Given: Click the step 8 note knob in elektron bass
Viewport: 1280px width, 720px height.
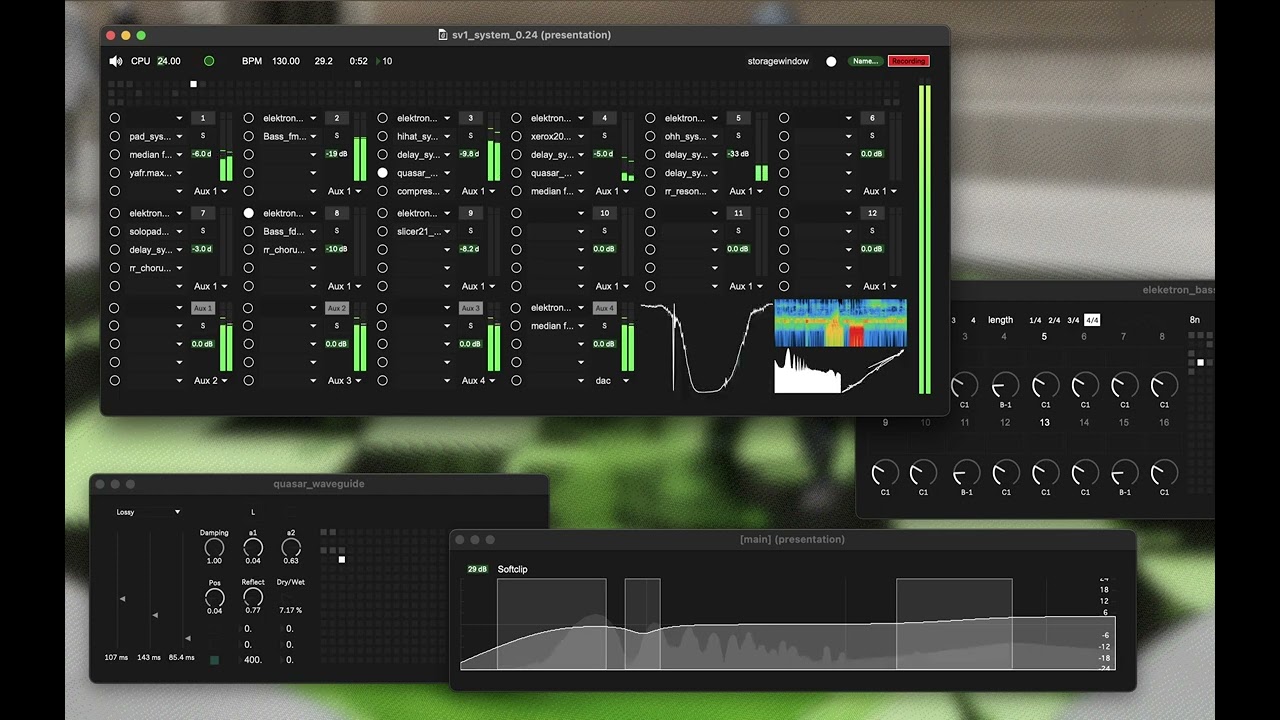Looking at the screenshot, I should tap(1164, 386).
